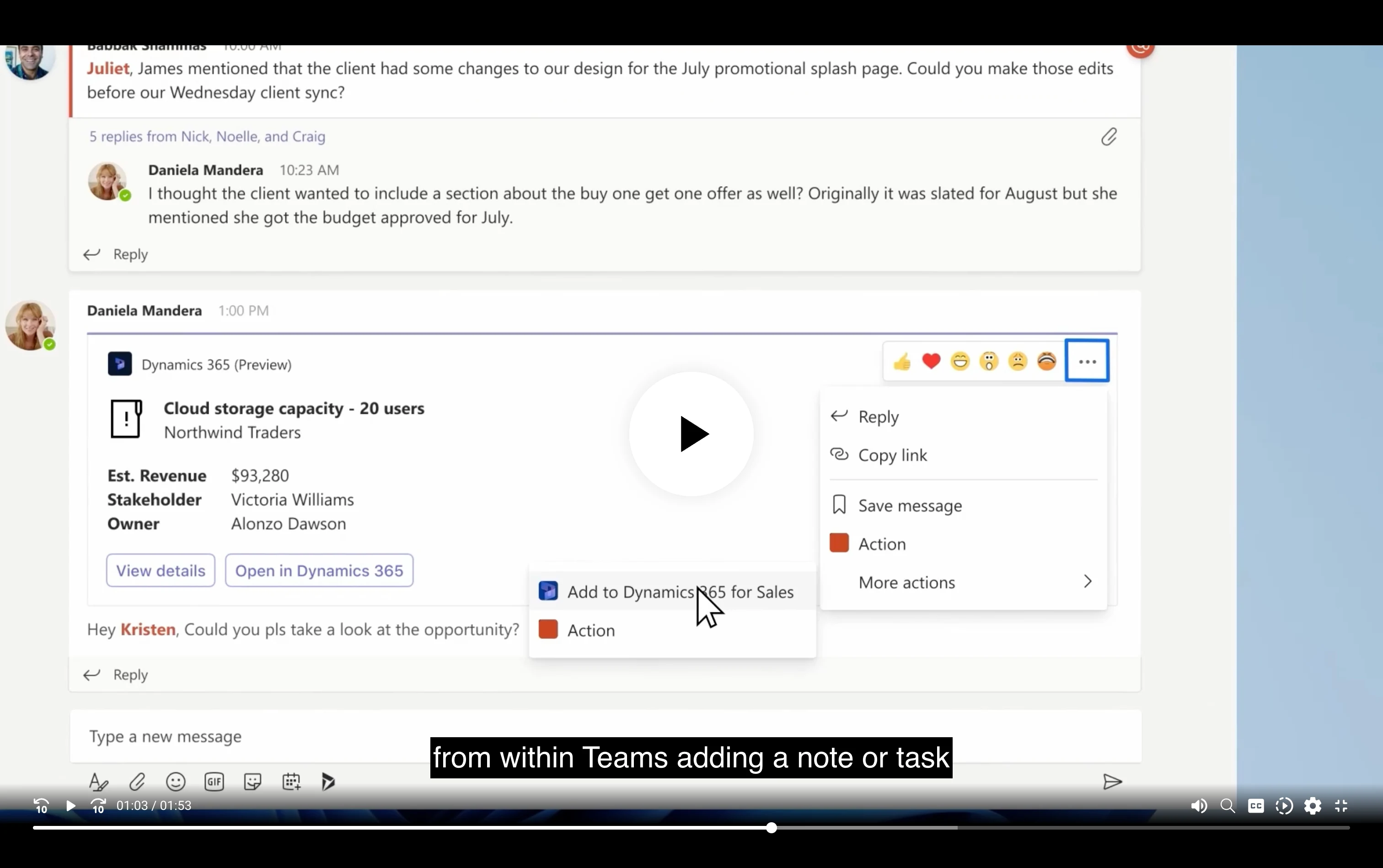Open playback speed control icon
The image size is (1383, 868).
click(x=1284, y=806)
